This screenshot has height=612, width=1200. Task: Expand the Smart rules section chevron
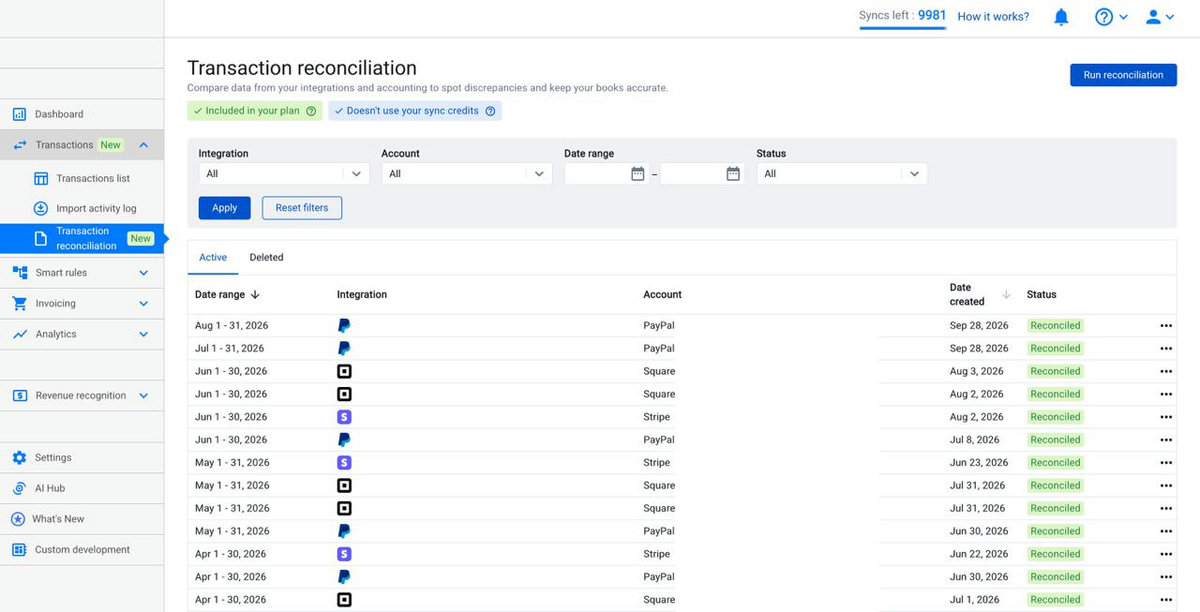coord(143,273)
